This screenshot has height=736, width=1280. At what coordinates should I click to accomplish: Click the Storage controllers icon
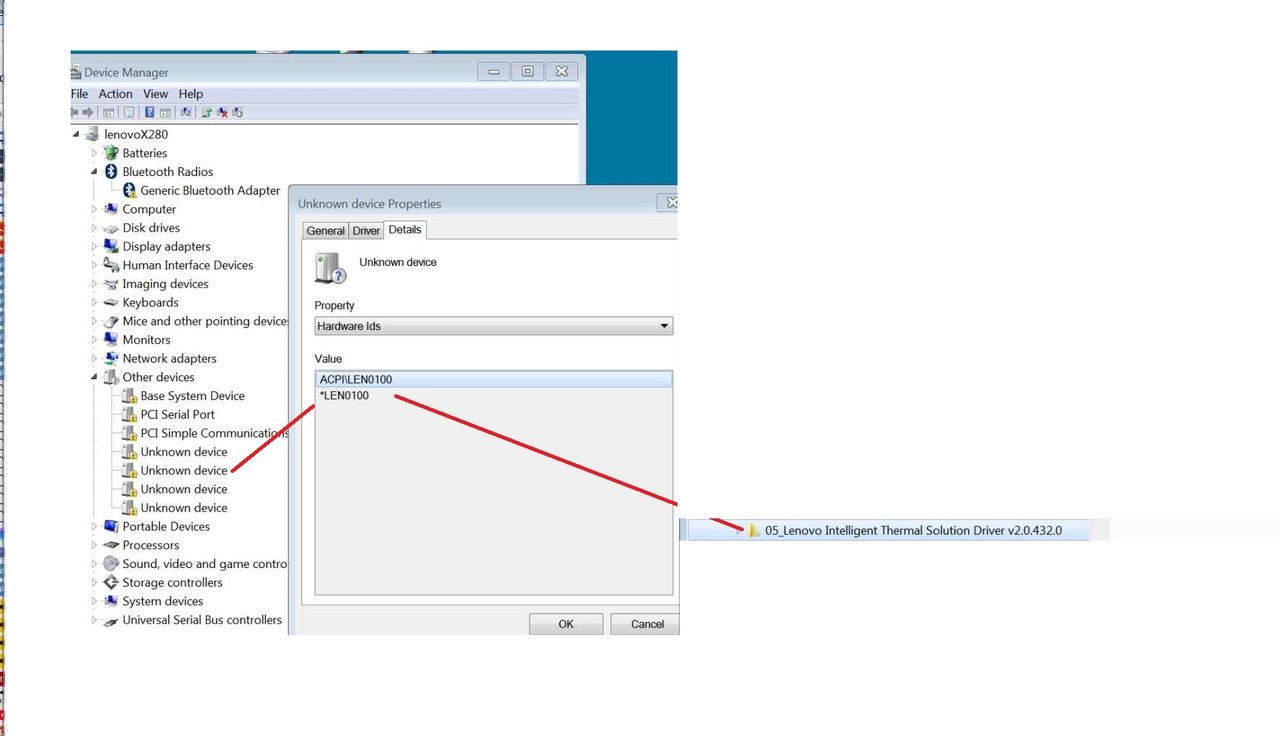click(111, 582)
